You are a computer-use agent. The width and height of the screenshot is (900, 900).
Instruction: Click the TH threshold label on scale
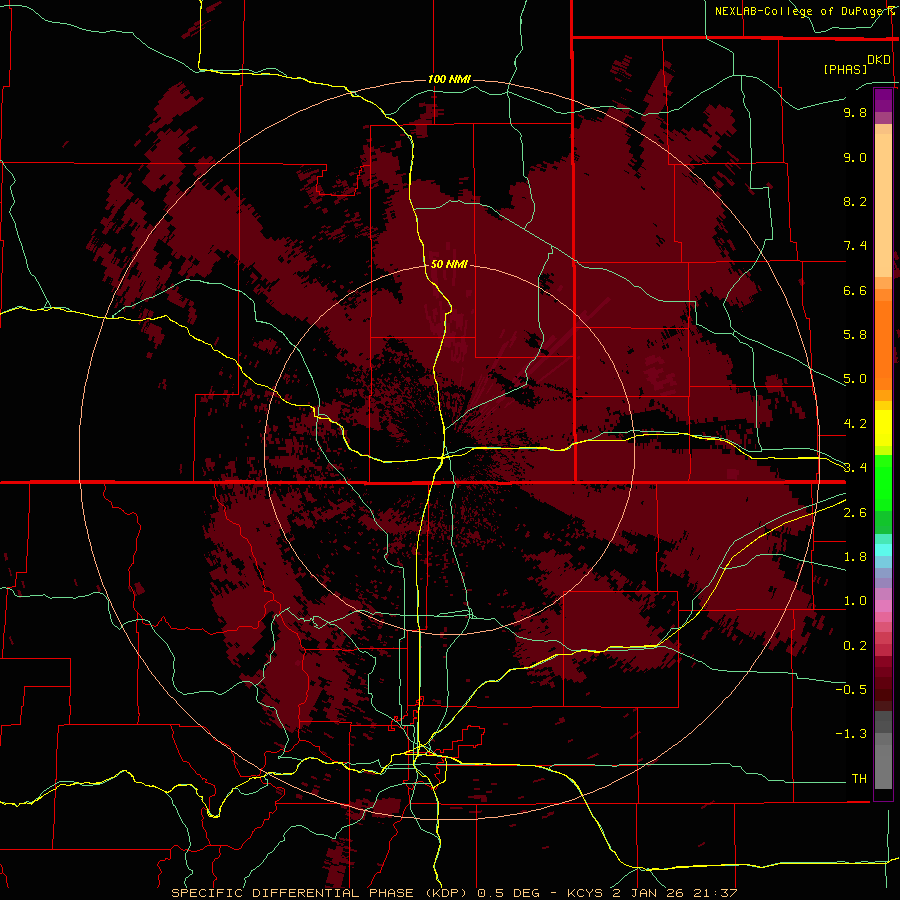[859, 778]
